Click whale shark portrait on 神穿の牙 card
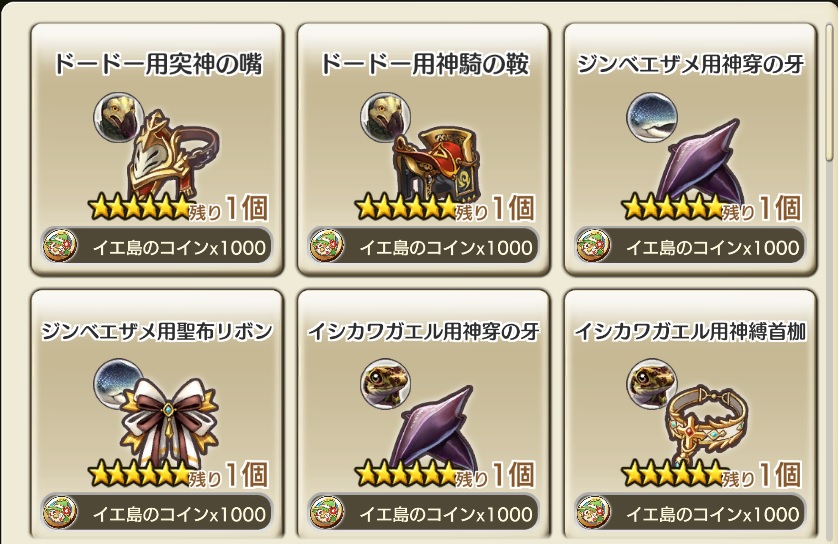Viewport: 838px width, 544px height. point(651,117)
